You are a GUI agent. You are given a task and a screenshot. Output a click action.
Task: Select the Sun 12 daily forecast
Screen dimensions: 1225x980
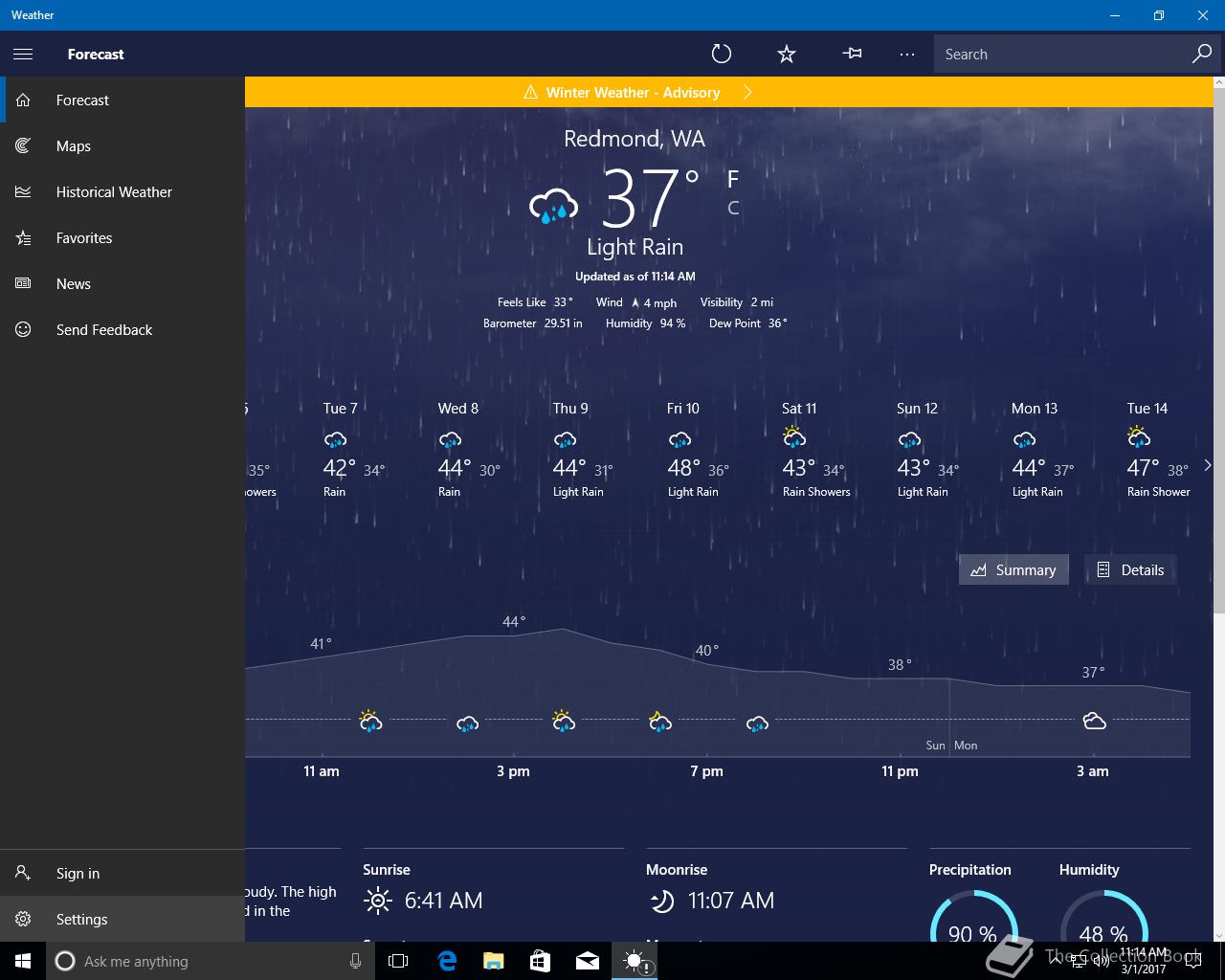pos(928,450)
